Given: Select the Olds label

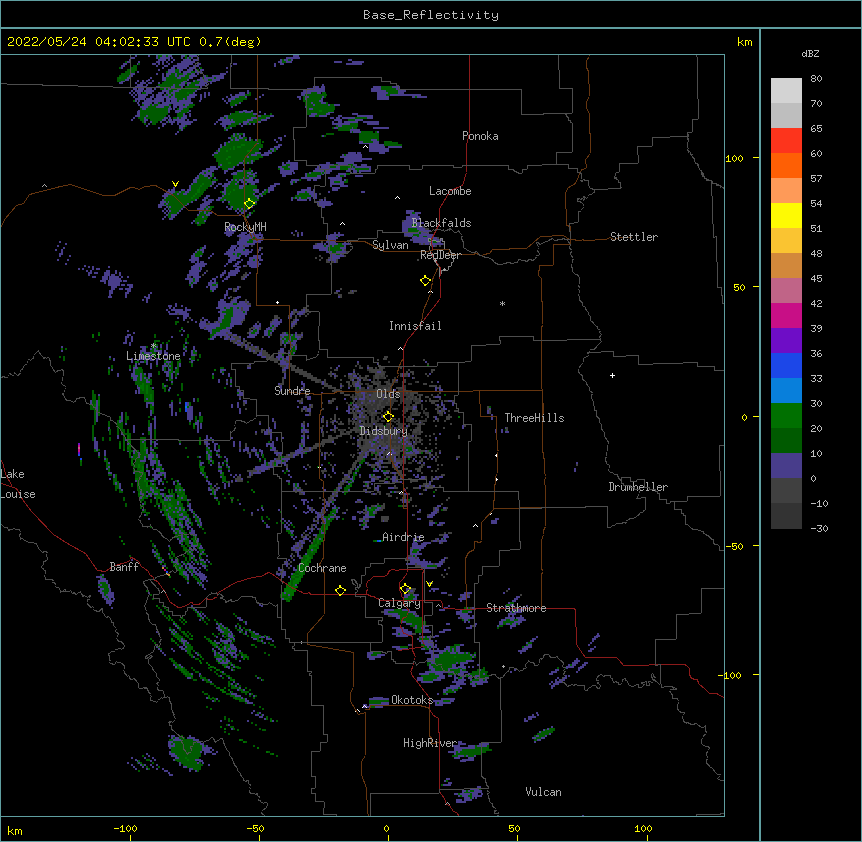Looking at the screenshot, I should [x=388, y=394].
